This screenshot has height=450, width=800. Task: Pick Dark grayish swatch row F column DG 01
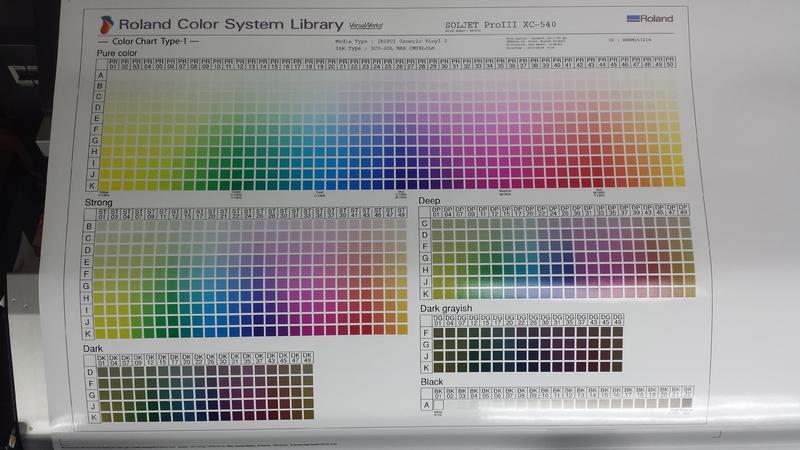438,333
